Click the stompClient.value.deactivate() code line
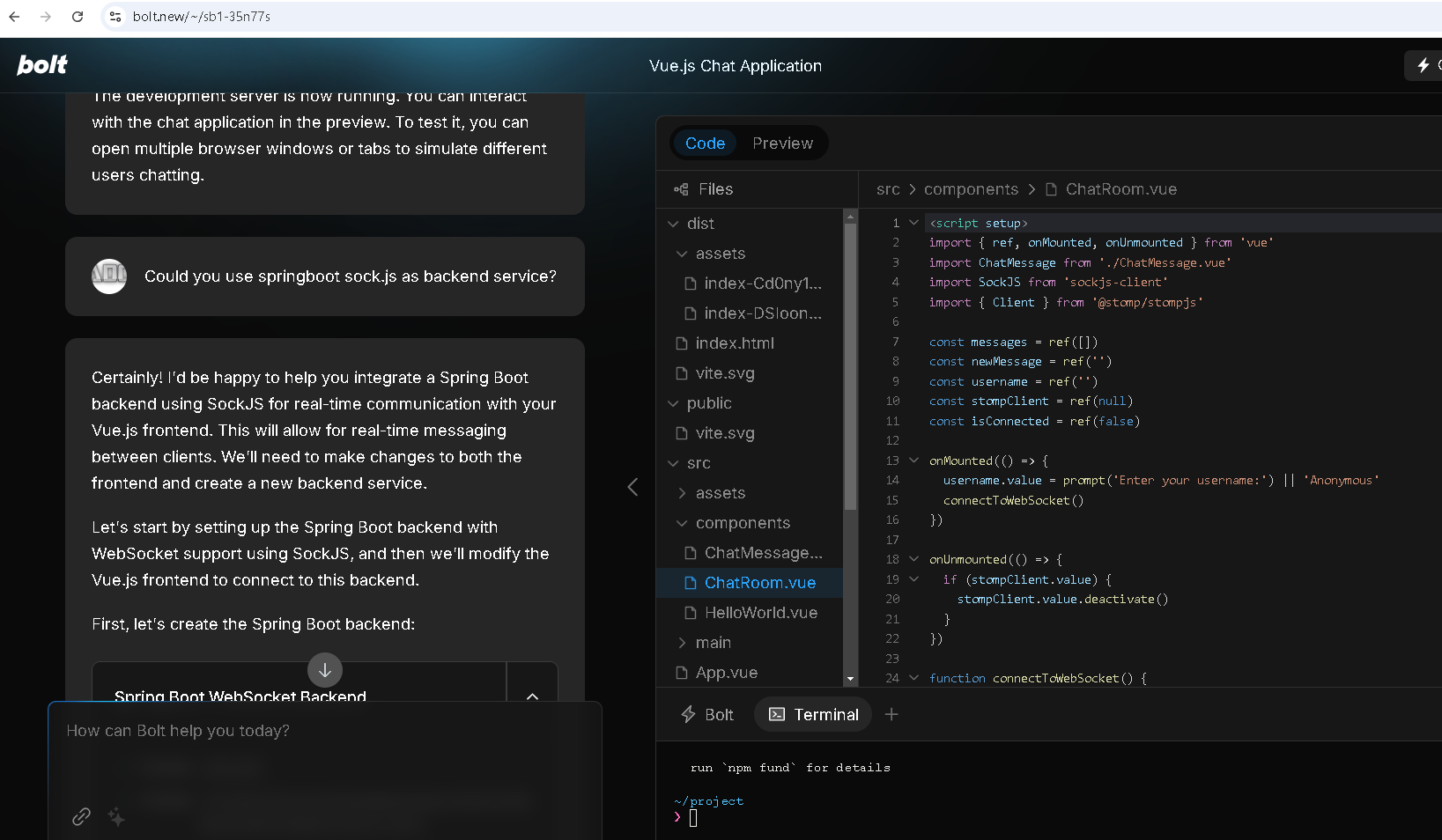 (x=1062, y=599)
